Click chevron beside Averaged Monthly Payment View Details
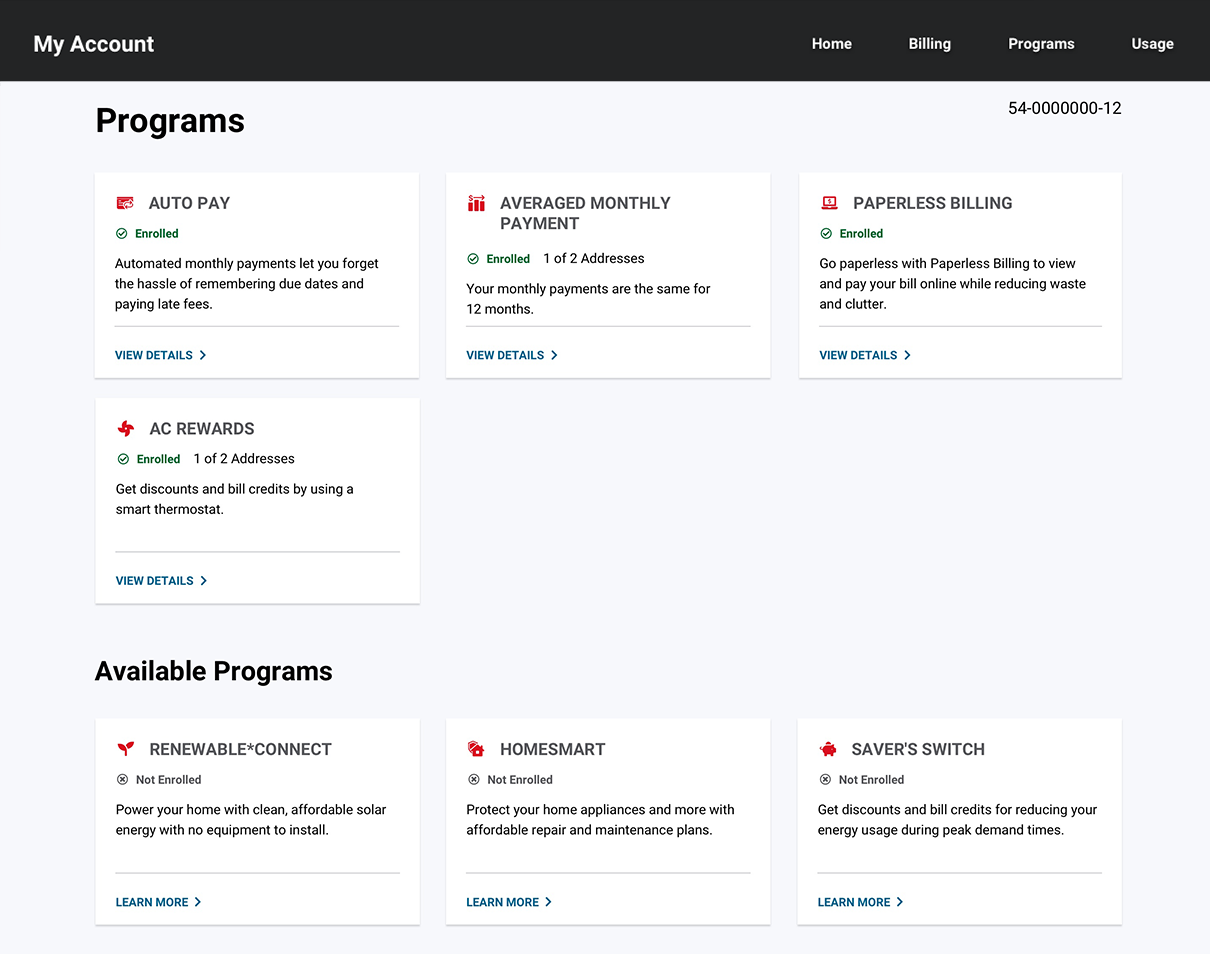The width and height of the screenshot is (1210, 954). [555, 355]
